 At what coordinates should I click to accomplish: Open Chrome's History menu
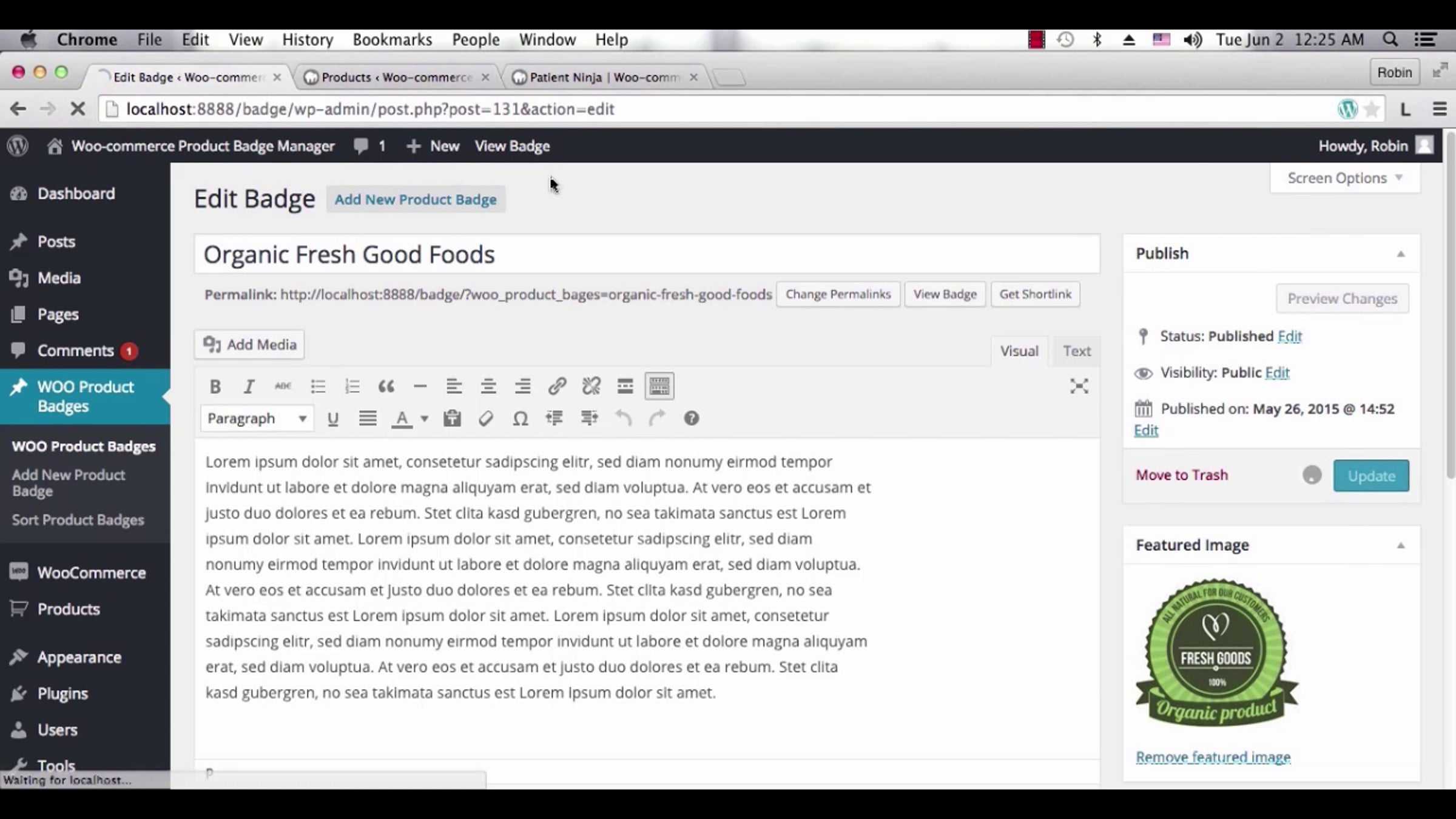coord(308,40)
